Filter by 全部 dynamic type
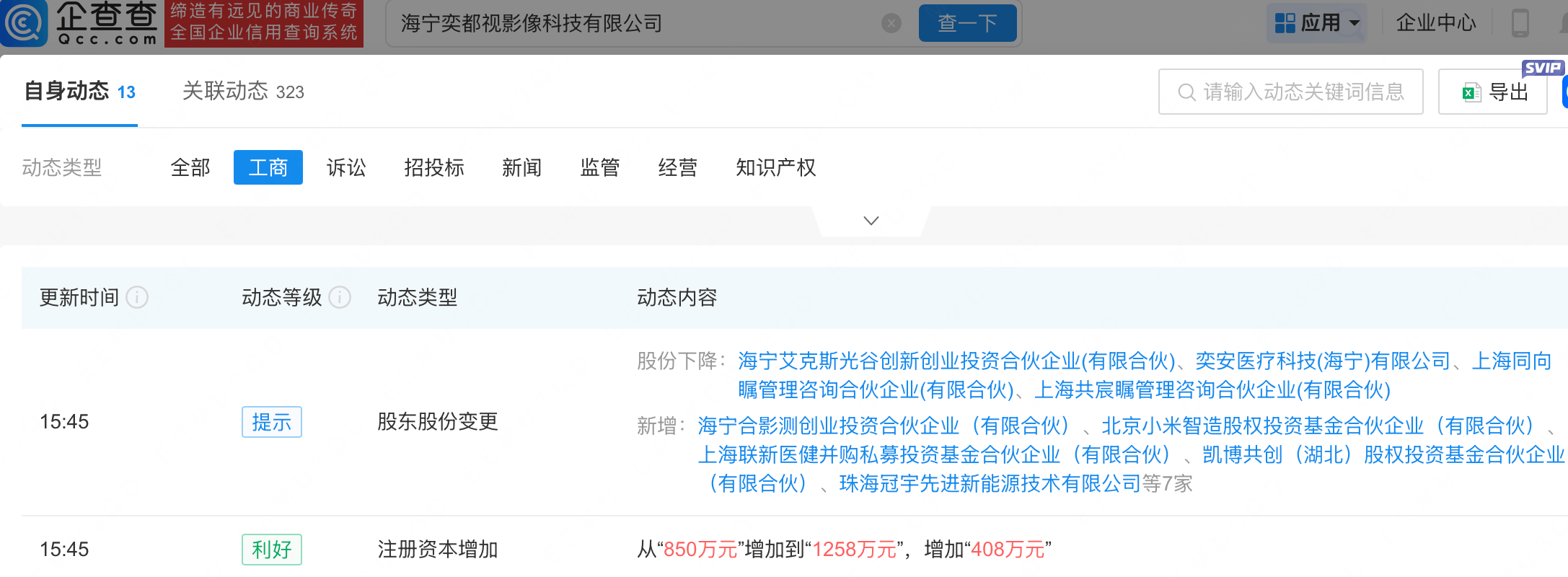 point(190,167)
